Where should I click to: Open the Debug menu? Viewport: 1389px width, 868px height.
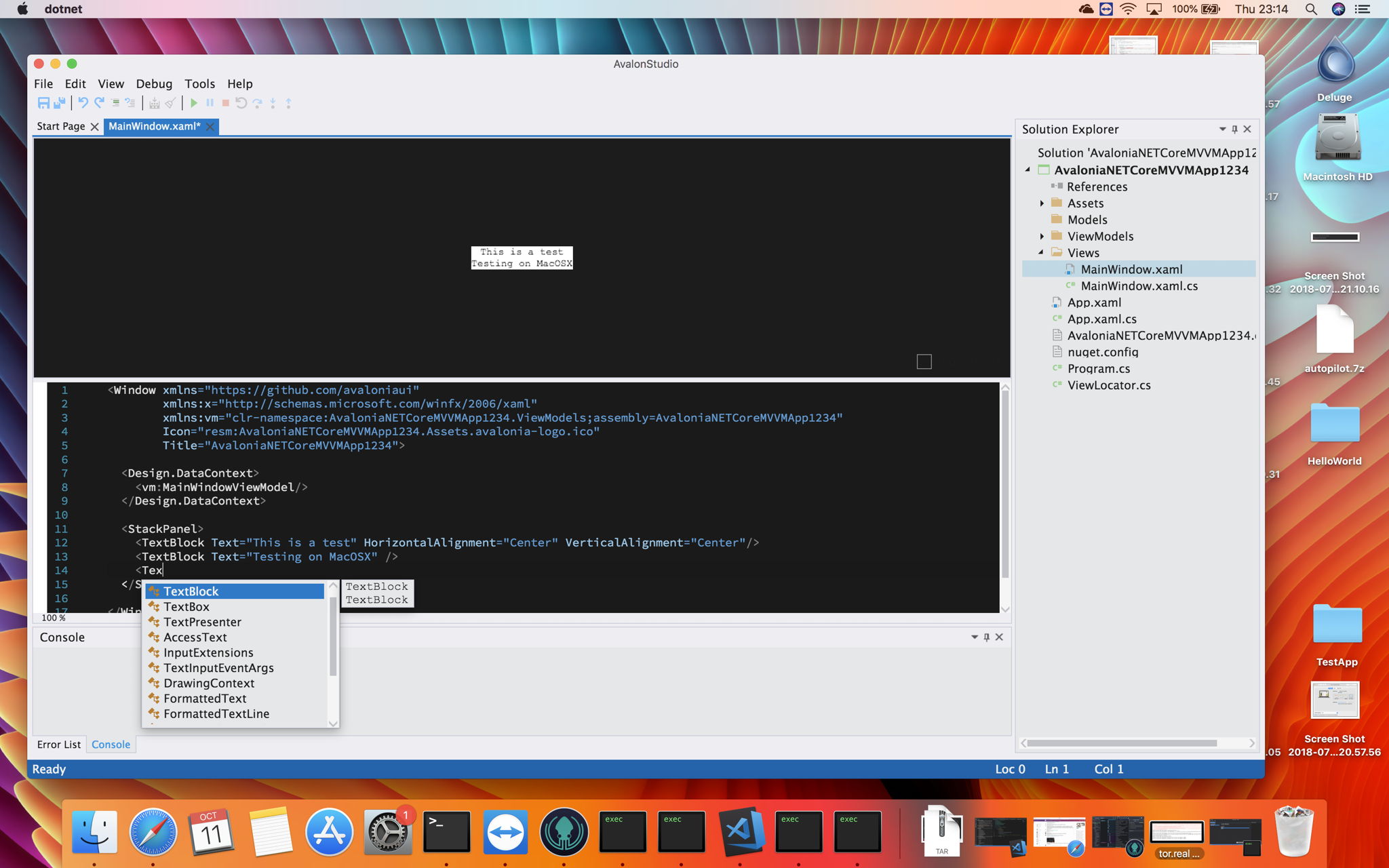click(x=154, y=83)
